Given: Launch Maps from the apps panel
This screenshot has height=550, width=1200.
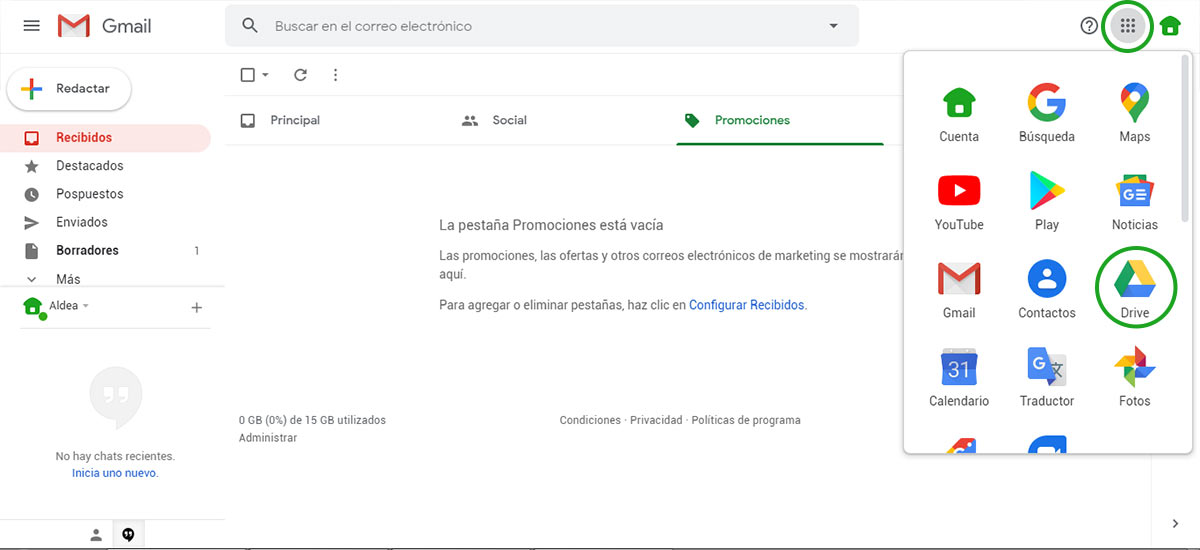Looking at the screenshot, I should click(1135, 114).
